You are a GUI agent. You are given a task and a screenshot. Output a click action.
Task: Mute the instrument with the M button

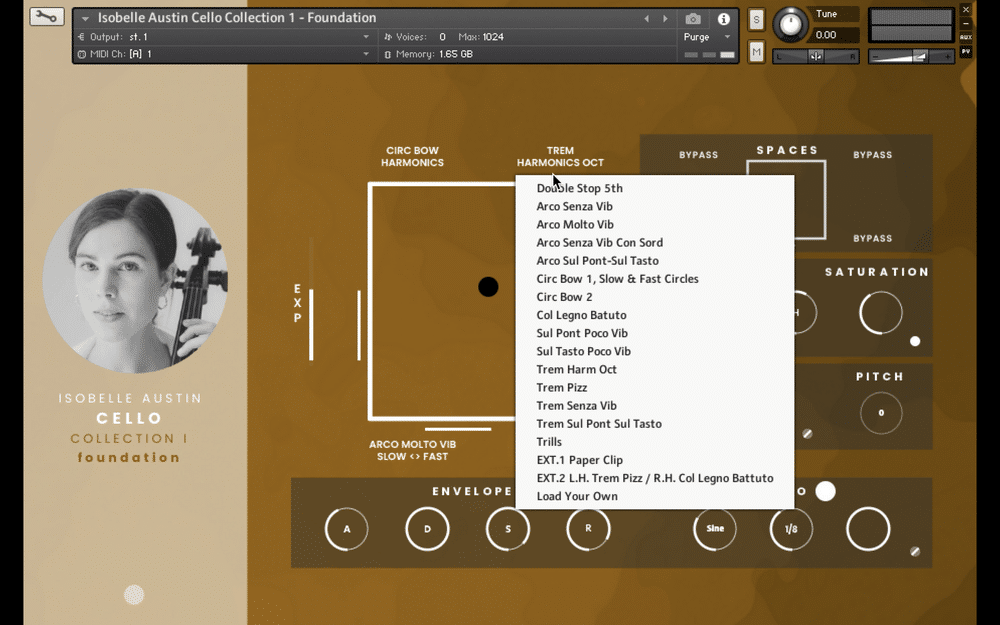pyautogui.click(x=756, y=52)
